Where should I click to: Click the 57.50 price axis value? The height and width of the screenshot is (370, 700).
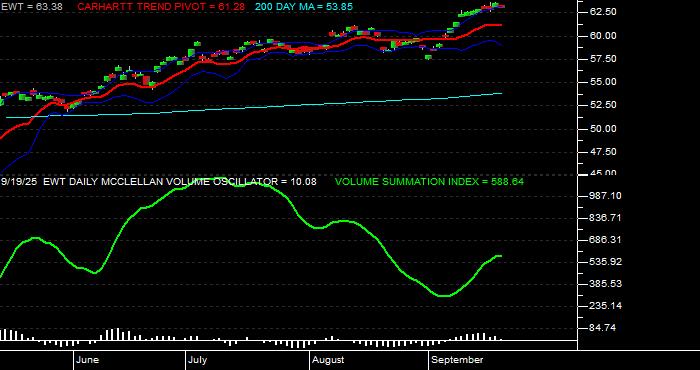604,59
